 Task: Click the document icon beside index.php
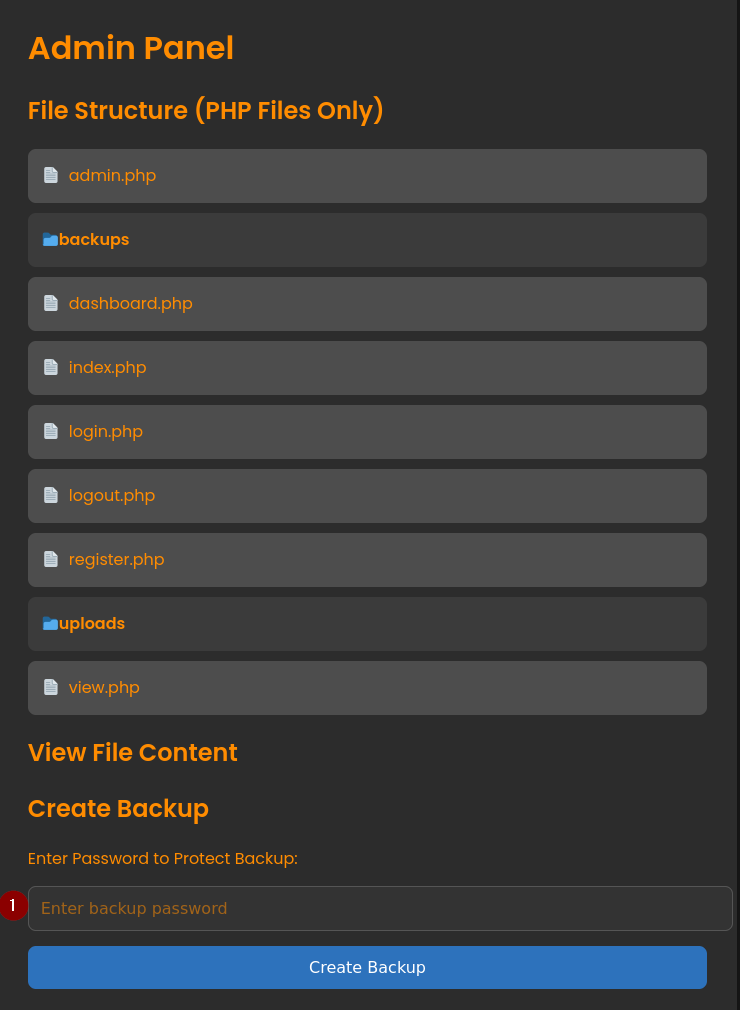click(x=51, y=368)
